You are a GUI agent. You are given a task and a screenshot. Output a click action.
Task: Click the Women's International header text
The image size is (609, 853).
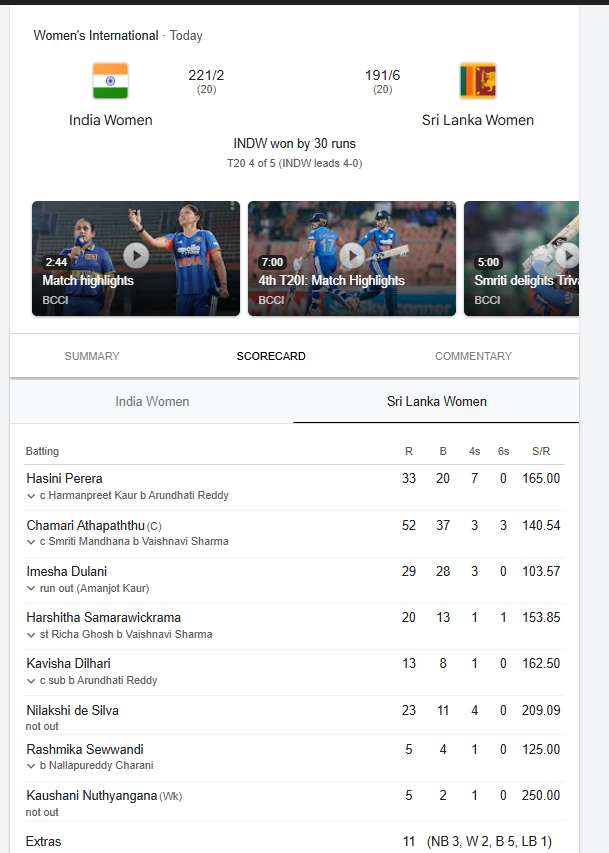pos(96,35)
